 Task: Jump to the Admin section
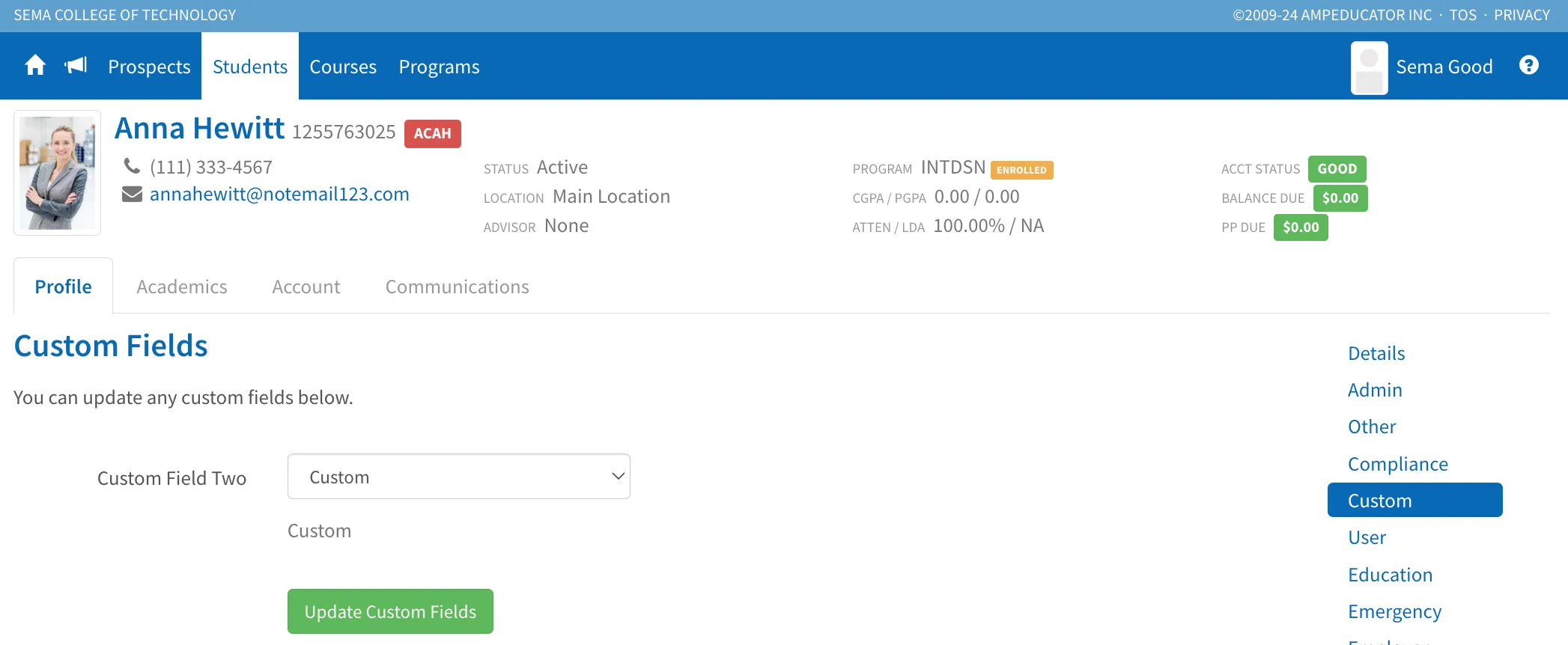[x=1375, y=390]
